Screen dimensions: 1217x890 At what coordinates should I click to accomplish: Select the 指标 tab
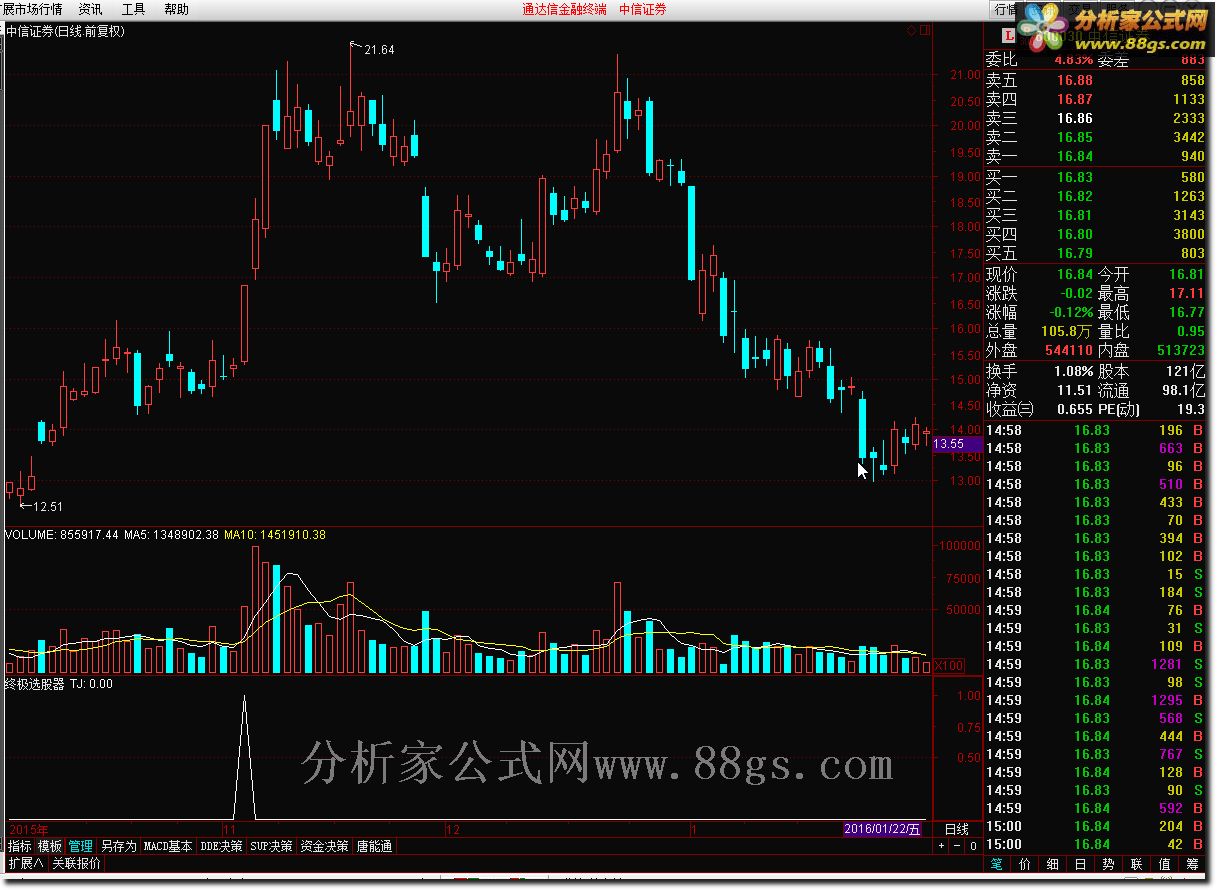[19, 846]
